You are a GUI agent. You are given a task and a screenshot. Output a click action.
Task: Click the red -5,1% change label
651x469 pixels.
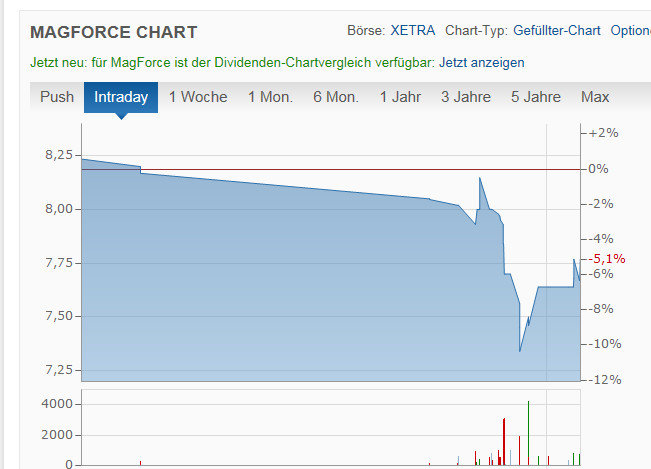607,258
